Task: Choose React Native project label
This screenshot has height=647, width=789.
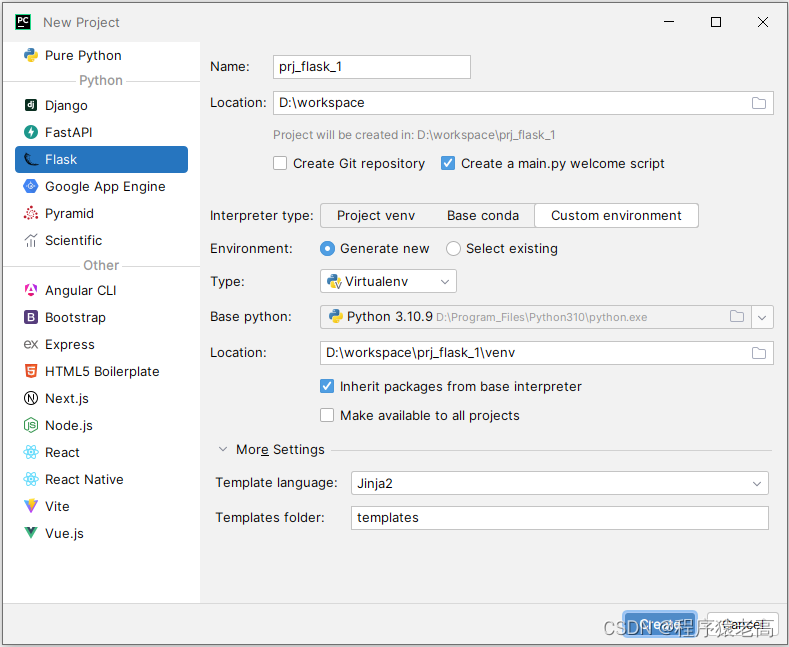Action: pos(84,479)
